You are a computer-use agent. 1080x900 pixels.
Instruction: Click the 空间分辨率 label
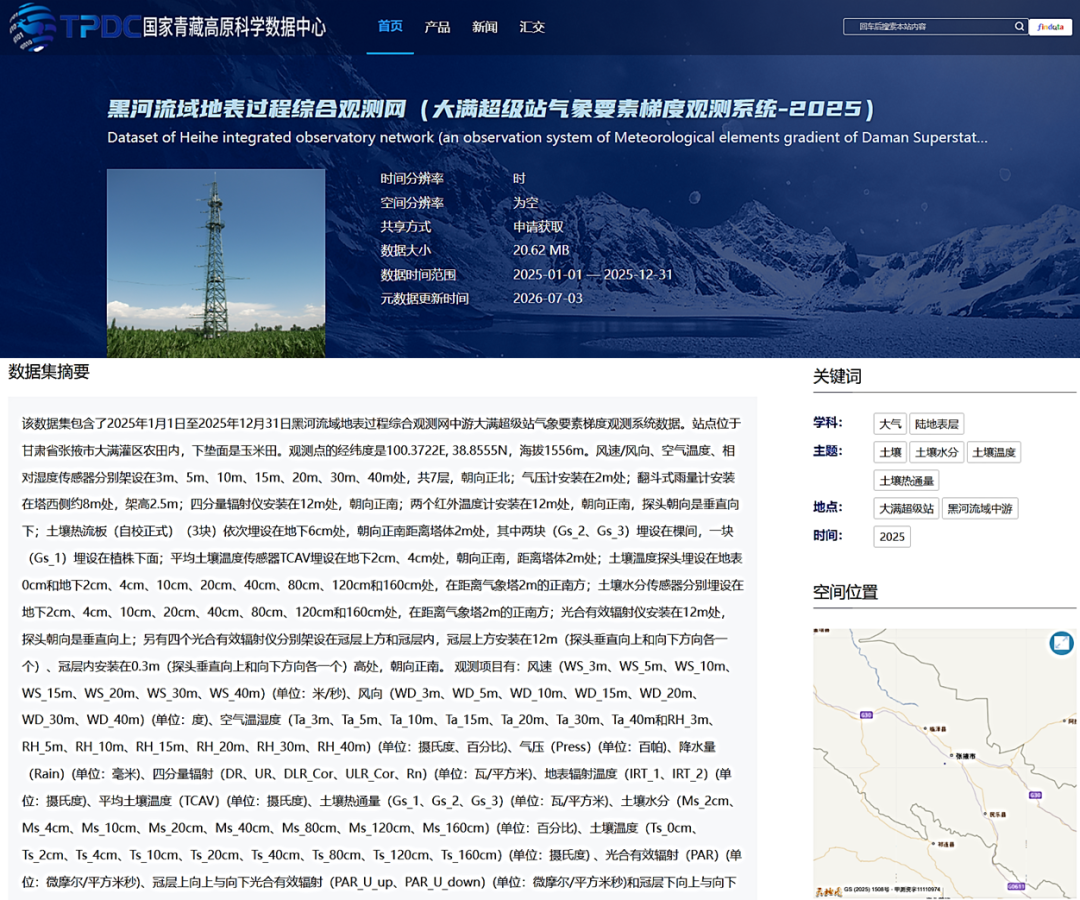click(x=412, y=202)
